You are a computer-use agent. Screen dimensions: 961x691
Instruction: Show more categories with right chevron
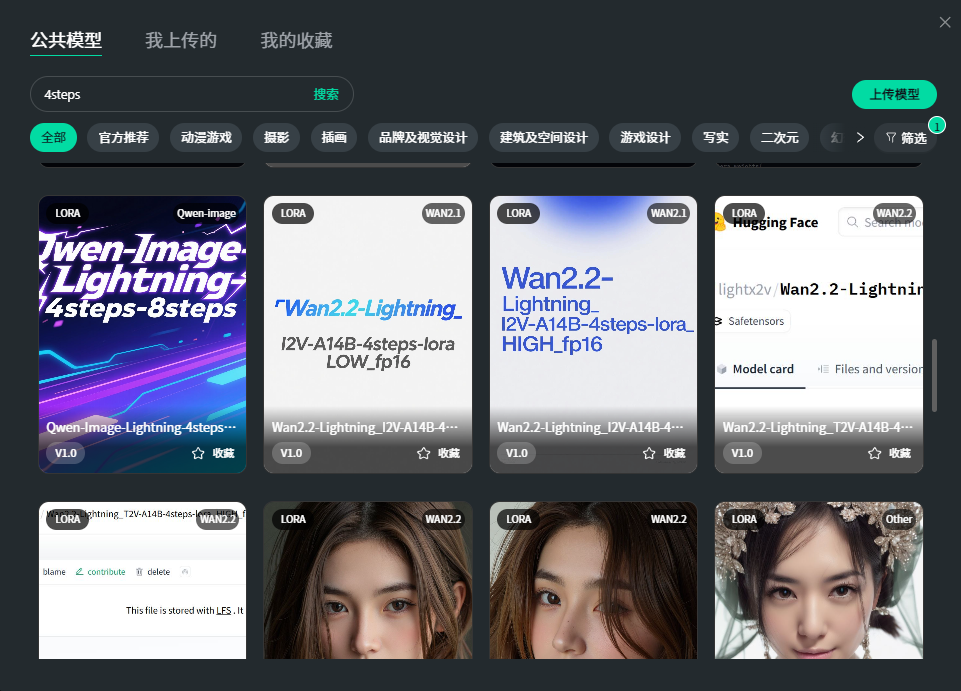860,137
